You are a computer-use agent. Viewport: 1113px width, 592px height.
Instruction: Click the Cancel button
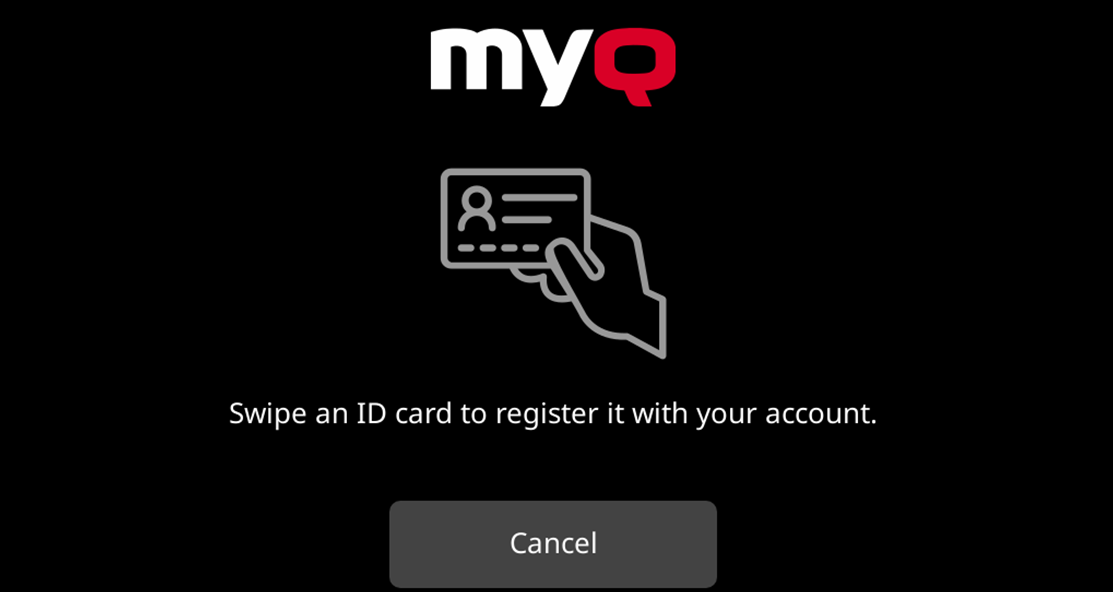pyautogui.click(x=553, y=544)
